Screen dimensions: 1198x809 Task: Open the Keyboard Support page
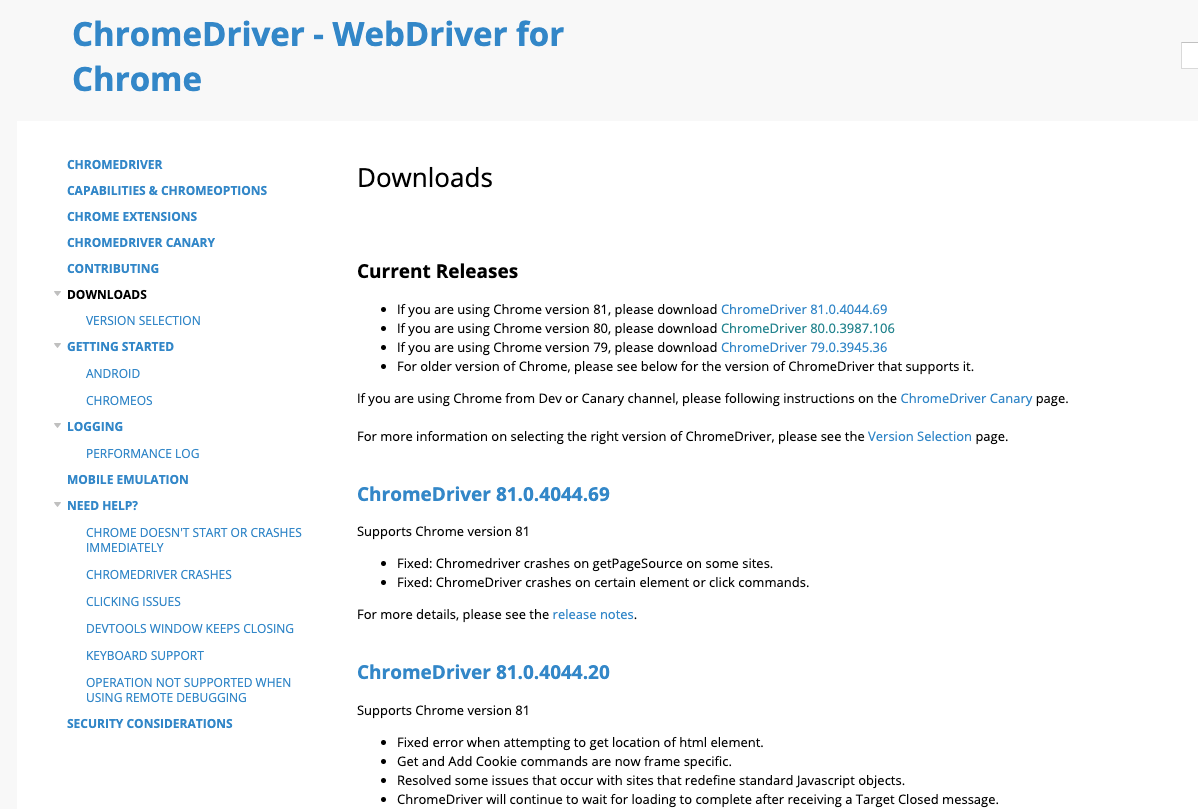pyautogui.click(x=144, y=655)
